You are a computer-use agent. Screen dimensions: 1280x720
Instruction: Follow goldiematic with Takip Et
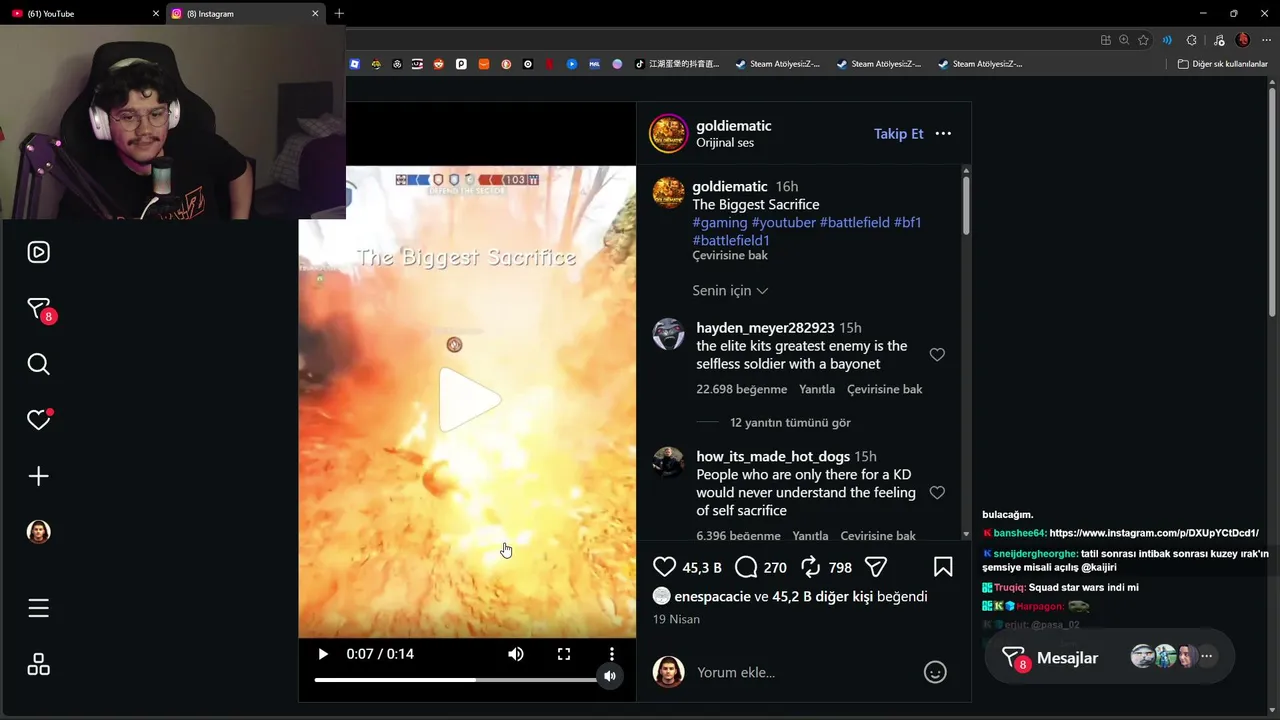coord(899,134)
